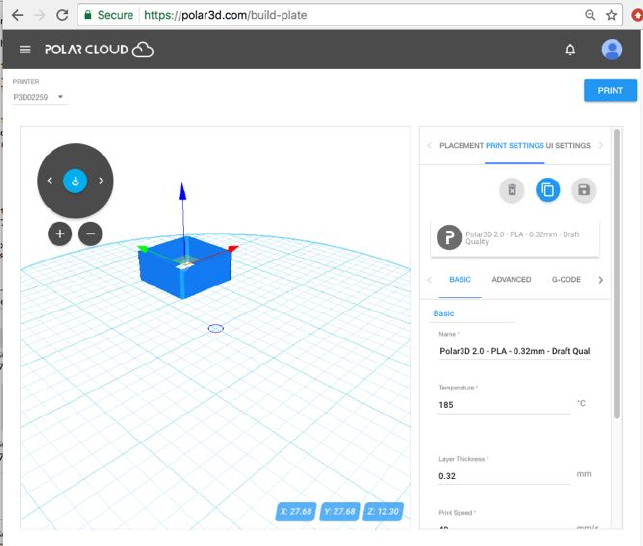Click the PRINTER label text

(x=26, y=82)
